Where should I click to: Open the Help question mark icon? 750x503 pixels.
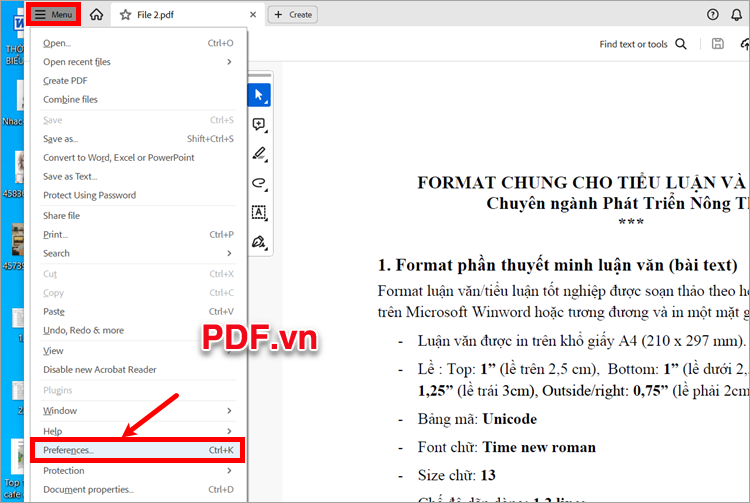[x=712, y=15]
